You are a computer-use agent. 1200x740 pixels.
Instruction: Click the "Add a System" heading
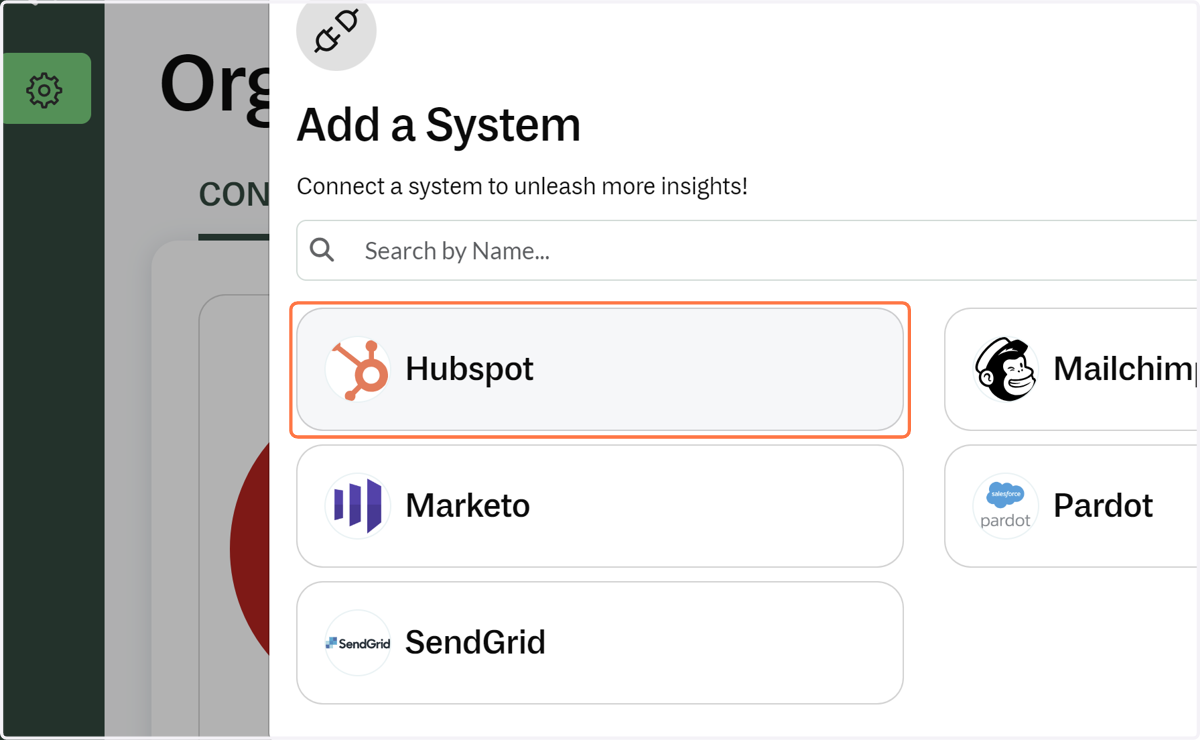(x=439, y=126)
